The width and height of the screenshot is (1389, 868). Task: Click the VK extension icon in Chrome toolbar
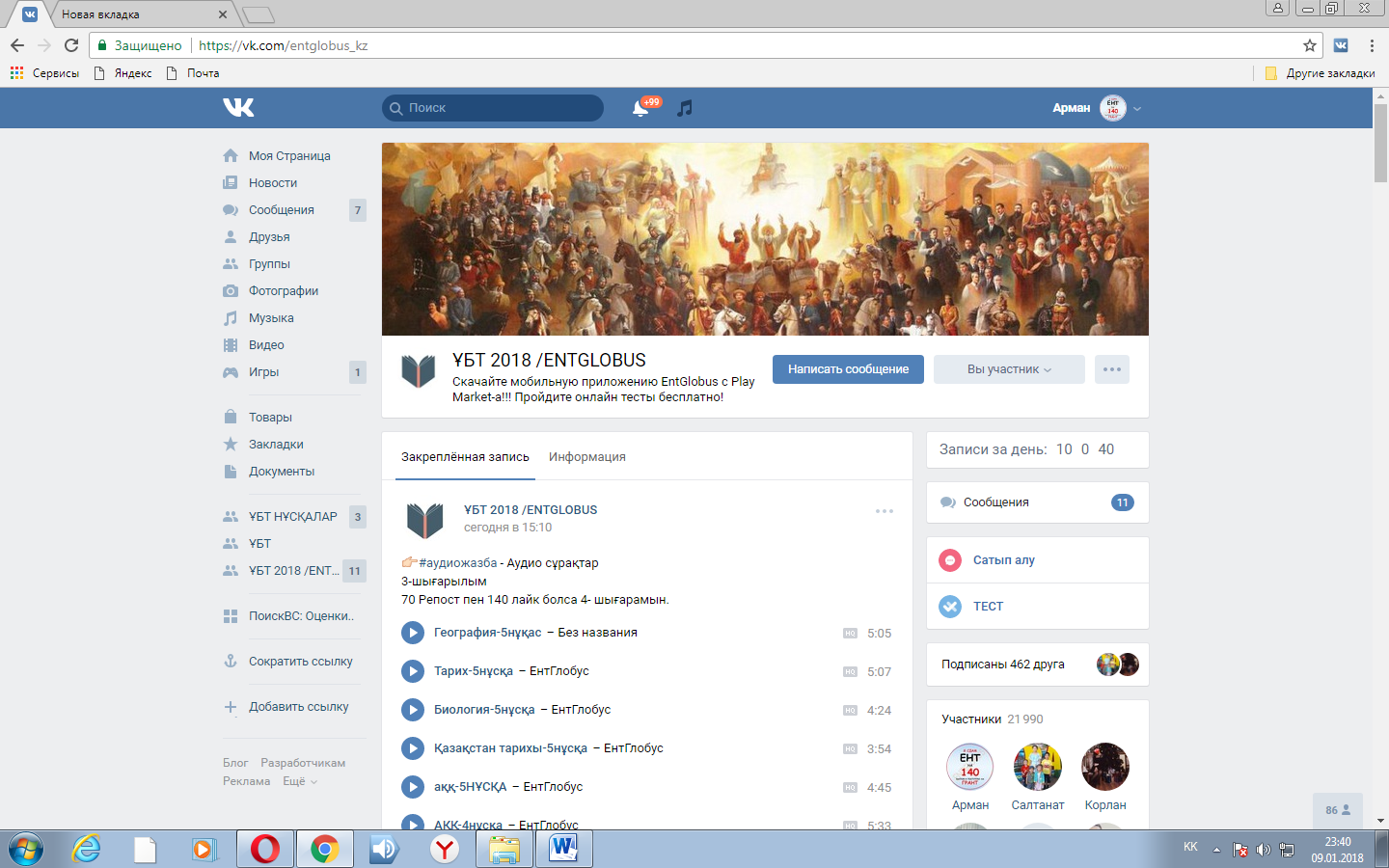[x=1341, y=45]
